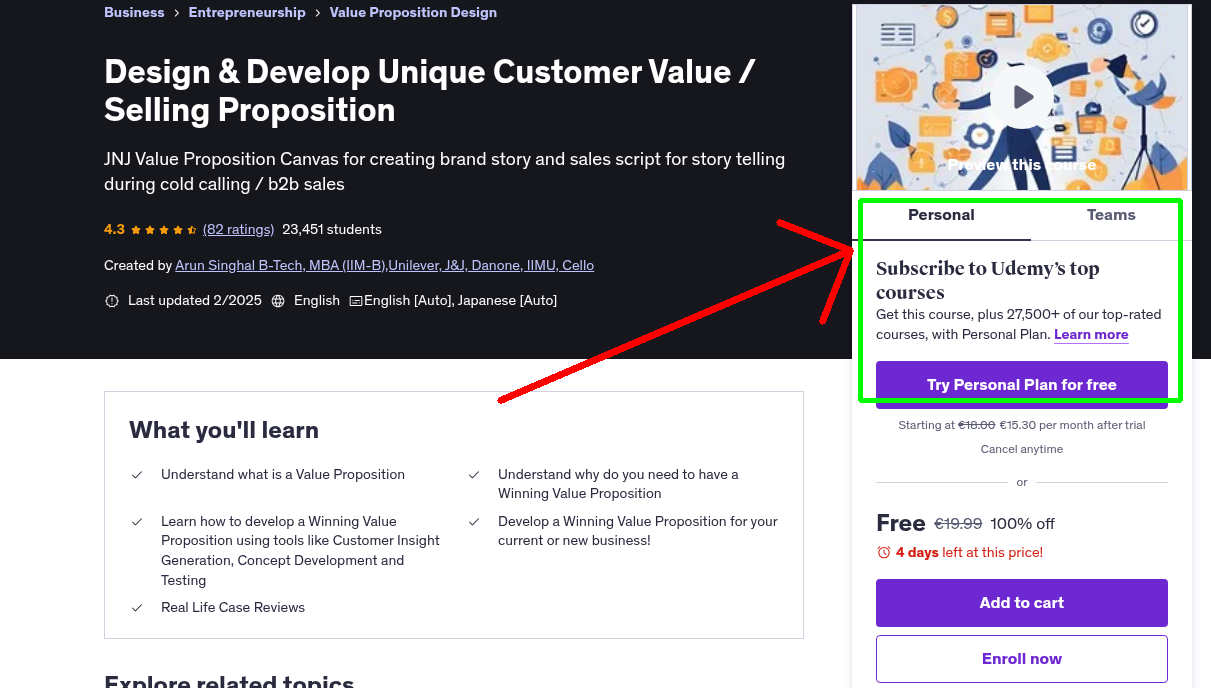Play the course preview video
Viewport: 1211px width, 688px height.
[x=1022, y=97]
